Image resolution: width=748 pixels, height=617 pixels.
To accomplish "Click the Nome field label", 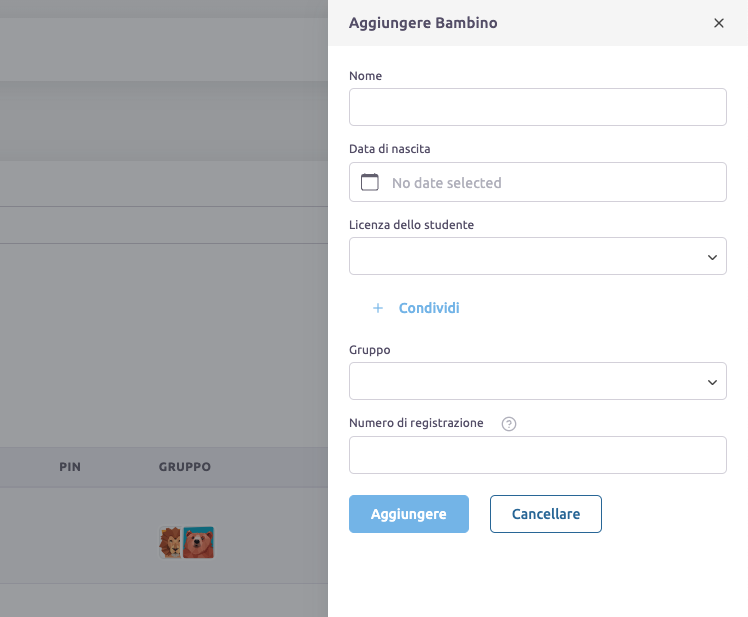I will coord(365,76).
